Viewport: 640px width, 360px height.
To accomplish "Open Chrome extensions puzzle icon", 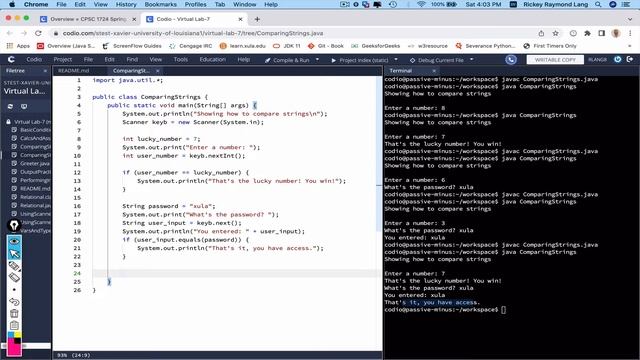I will click(587, 33).
